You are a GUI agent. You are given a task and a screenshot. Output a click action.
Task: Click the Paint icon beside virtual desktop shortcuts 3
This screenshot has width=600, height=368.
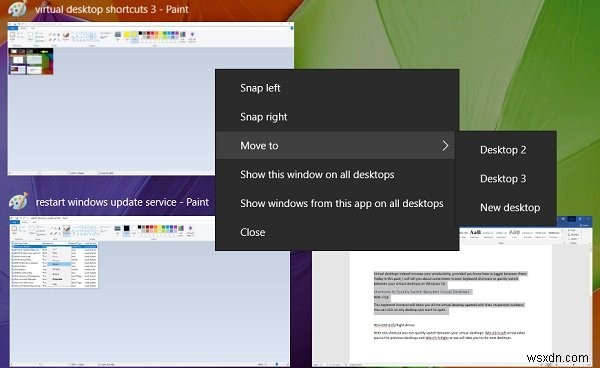coord(18,8)
